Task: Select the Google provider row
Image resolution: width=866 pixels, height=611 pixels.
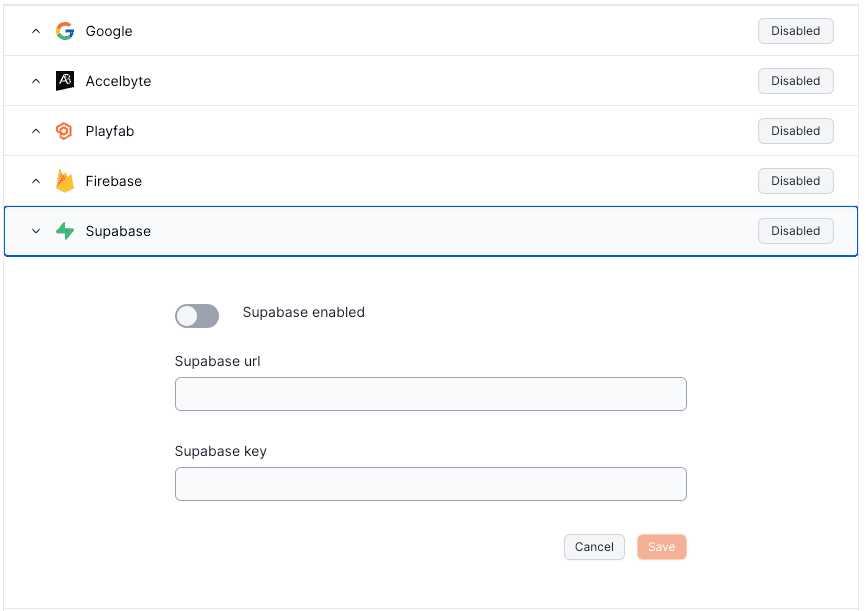Action: [x=300, y=31]
